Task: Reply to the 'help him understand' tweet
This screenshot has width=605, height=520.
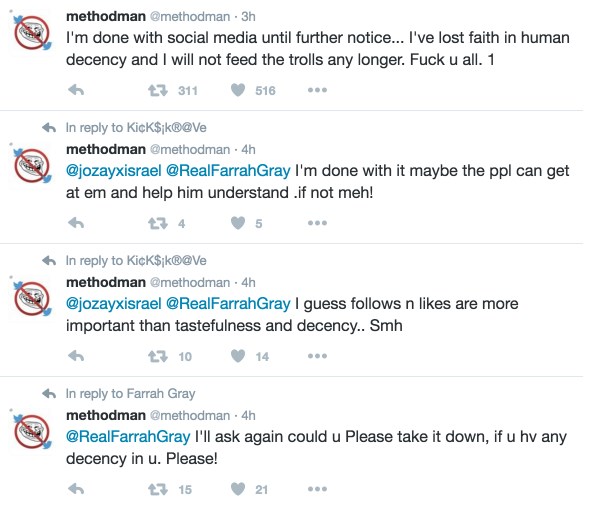Action: coord(76,223)
